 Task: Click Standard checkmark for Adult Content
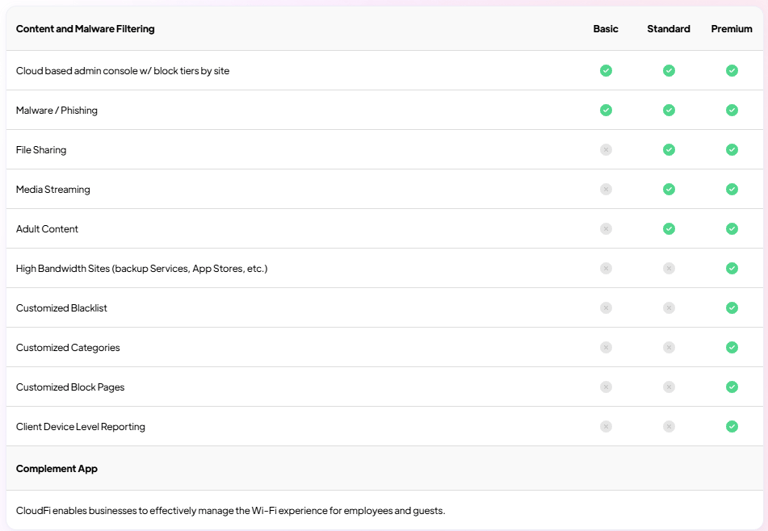pos(669,229)
